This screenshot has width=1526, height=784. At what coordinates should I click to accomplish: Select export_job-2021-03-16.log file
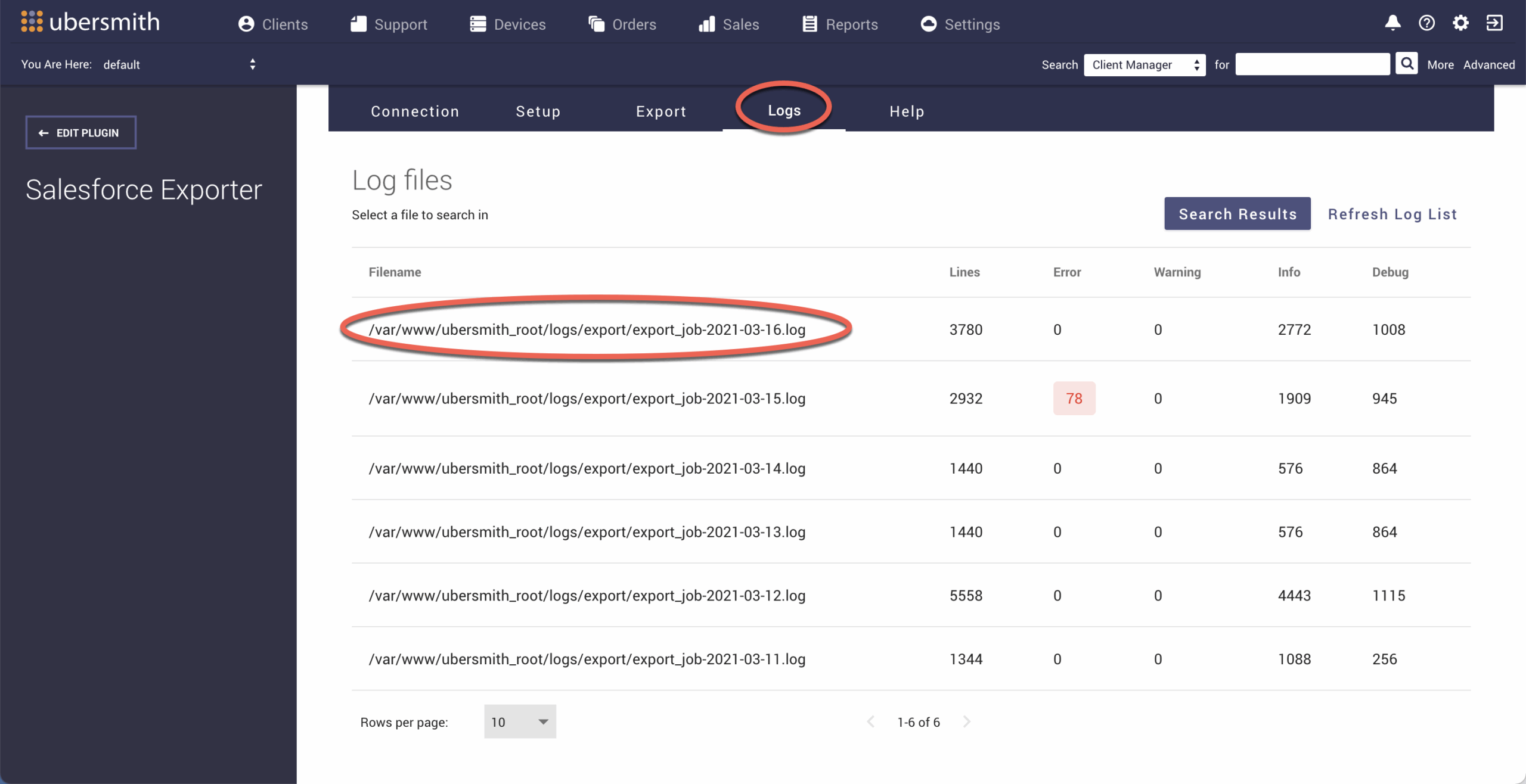587,329
